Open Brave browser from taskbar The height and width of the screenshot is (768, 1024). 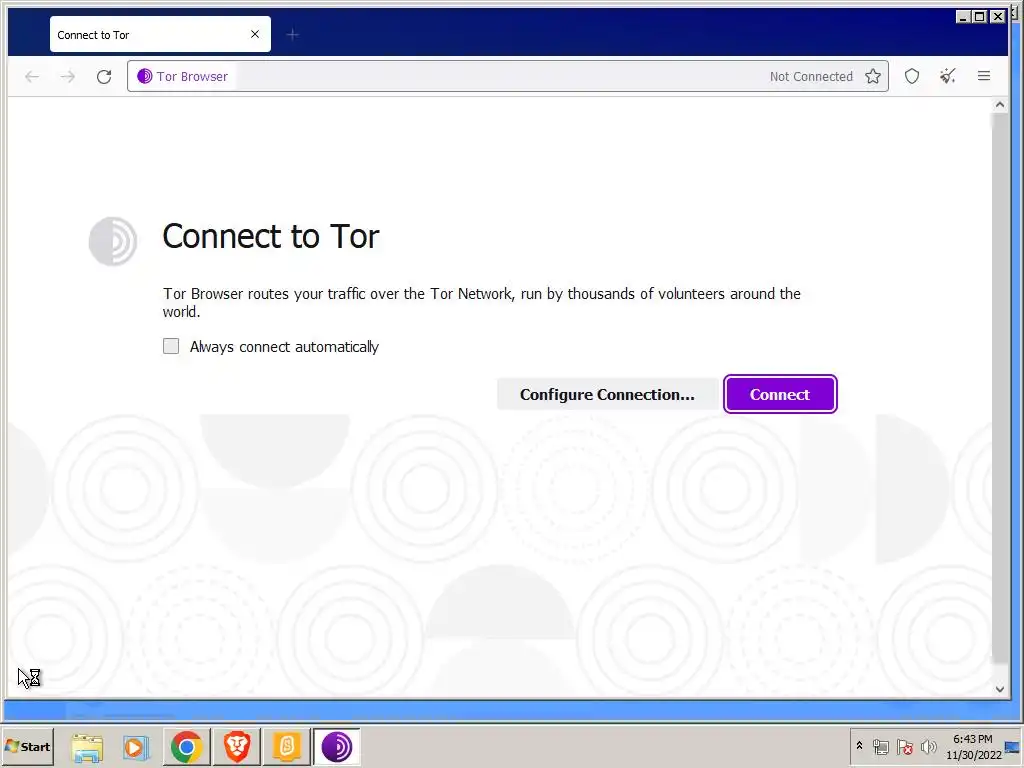pos(236,746)
